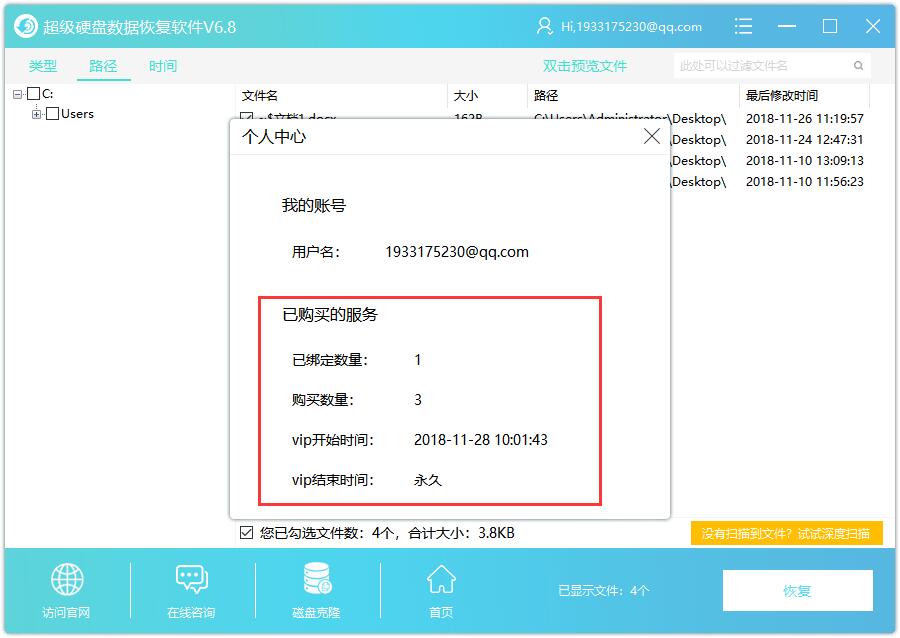Click the 恢复 recover button
Viewport: 900px width, 638px height.
(797, 591)
